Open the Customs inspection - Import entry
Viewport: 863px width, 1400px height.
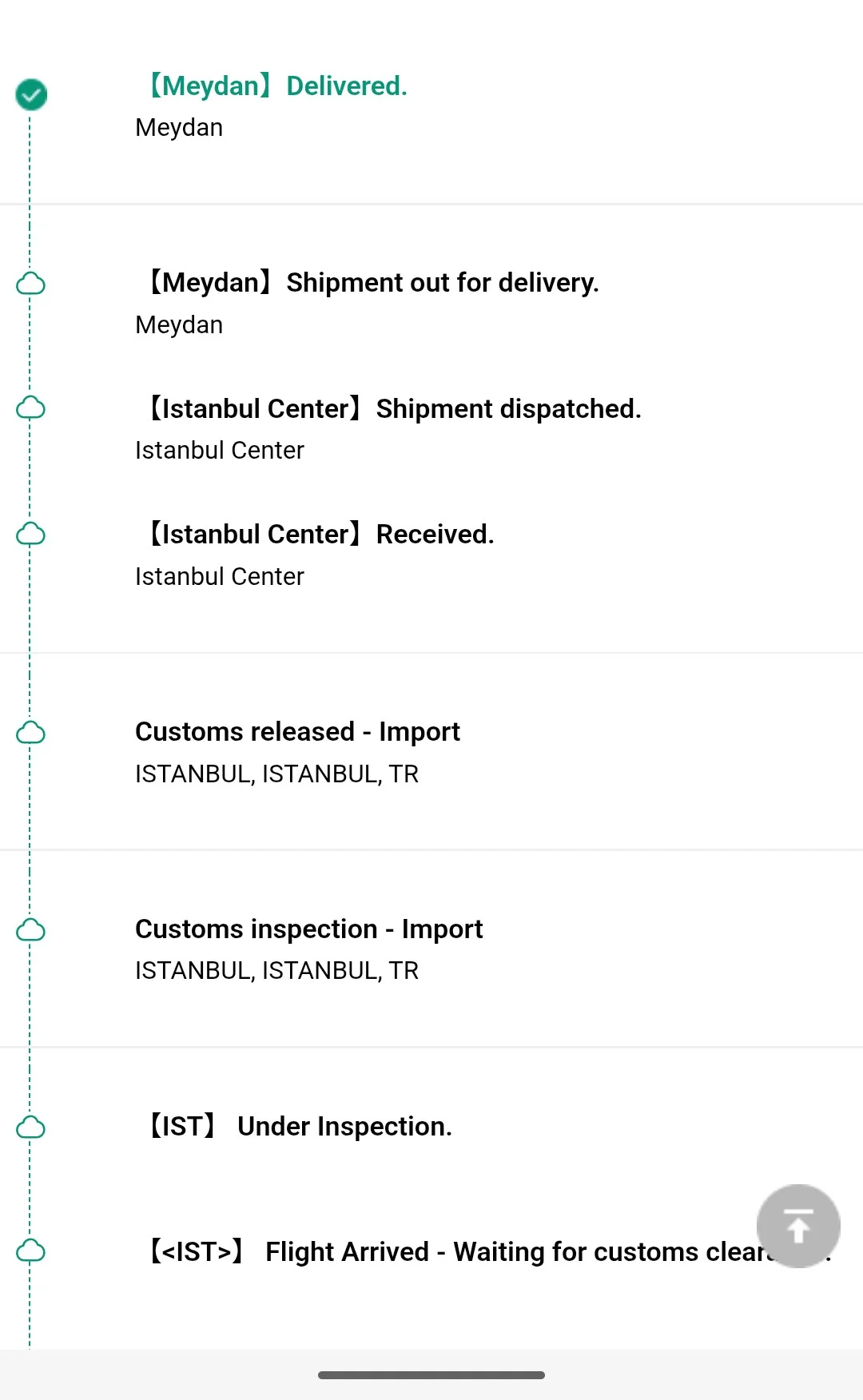[x=308, y=929]
